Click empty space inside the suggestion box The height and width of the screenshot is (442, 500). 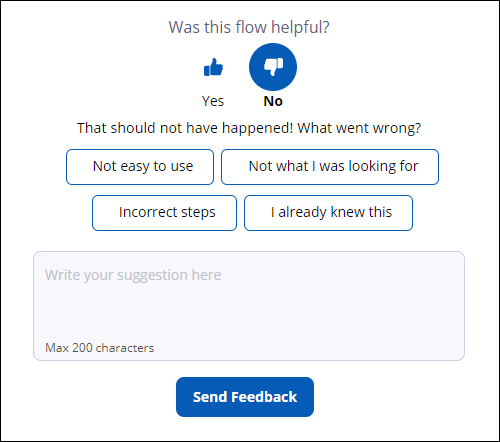(300, 313)
